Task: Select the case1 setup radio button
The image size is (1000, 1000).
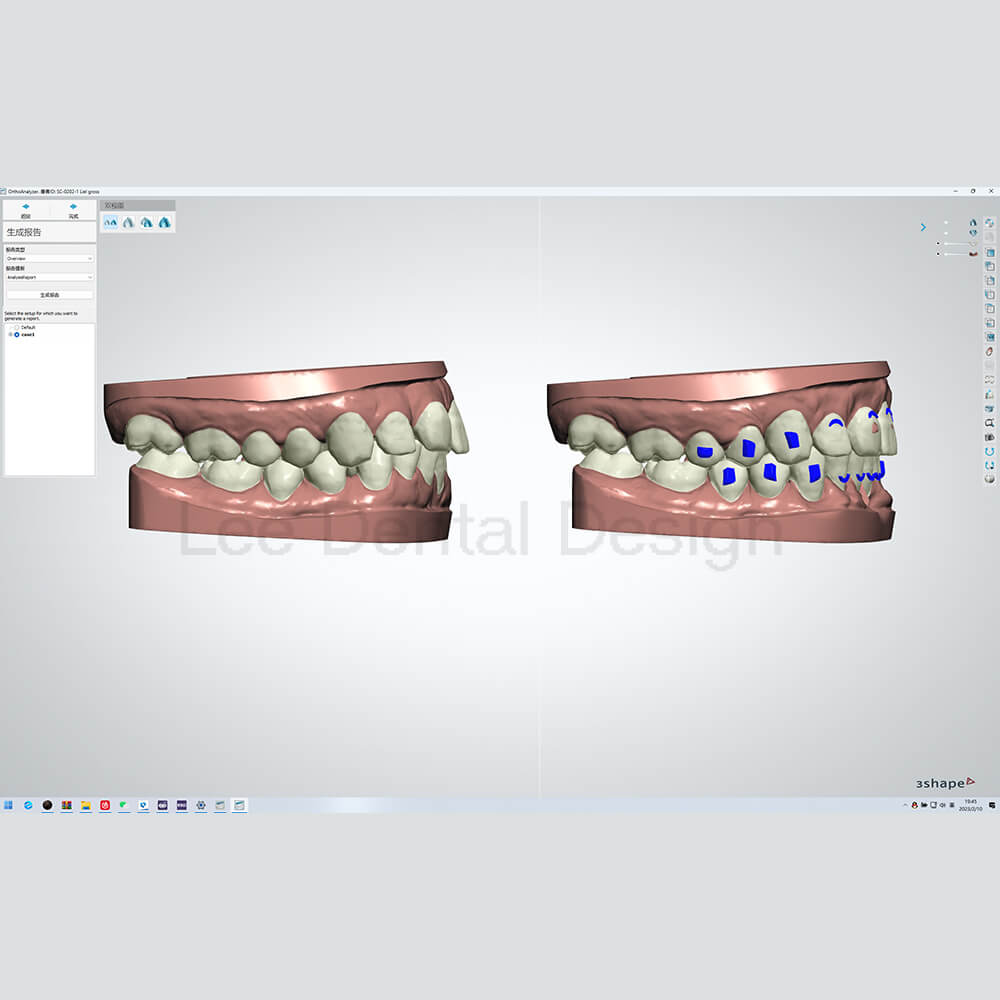Action: 17,334
